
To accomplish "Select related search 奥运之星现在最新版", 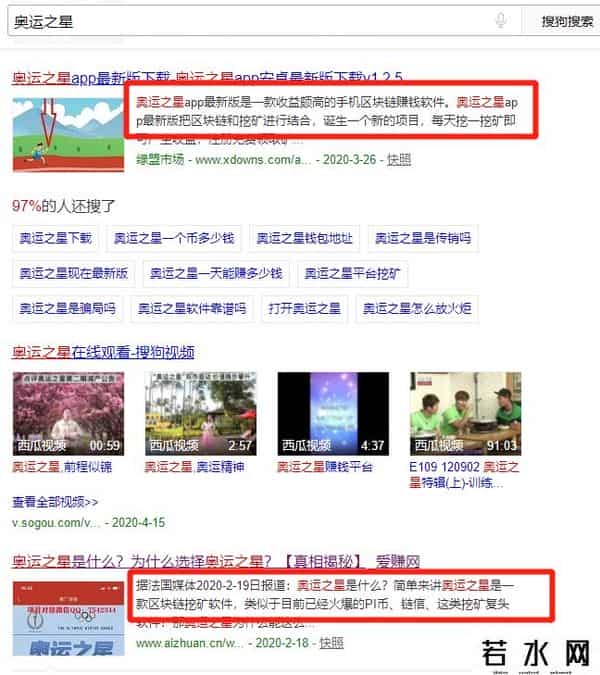I will [74, 273].
